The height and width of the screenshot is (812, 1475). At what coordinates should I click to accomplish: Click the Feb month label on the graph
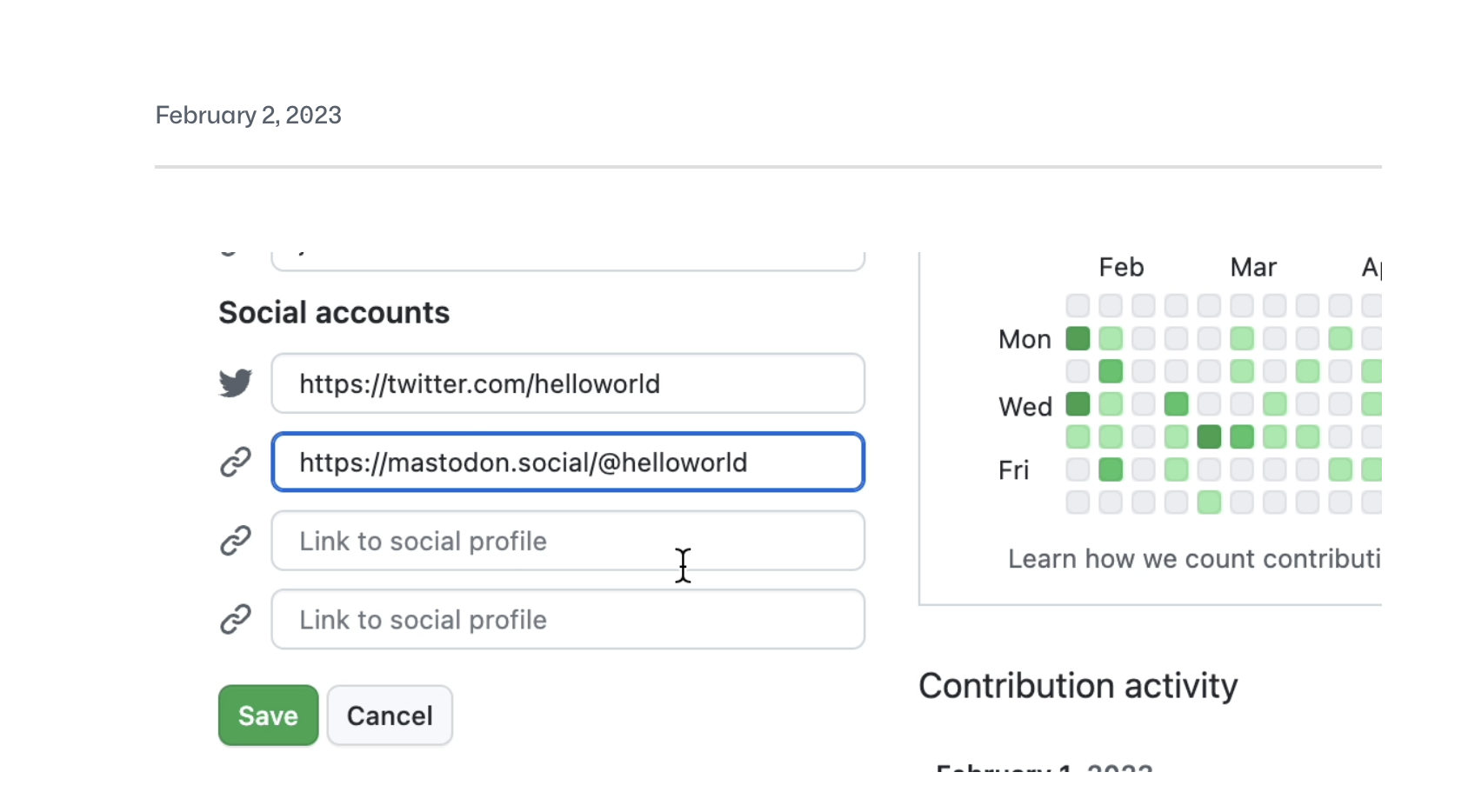click(x=1121, y=268)
